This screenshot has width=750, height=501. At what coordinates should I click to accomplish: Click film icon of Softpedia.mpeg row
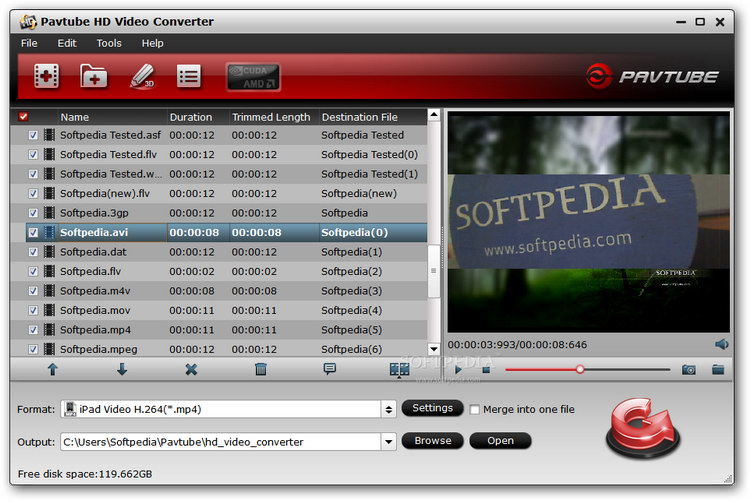(x=49, y=349)
